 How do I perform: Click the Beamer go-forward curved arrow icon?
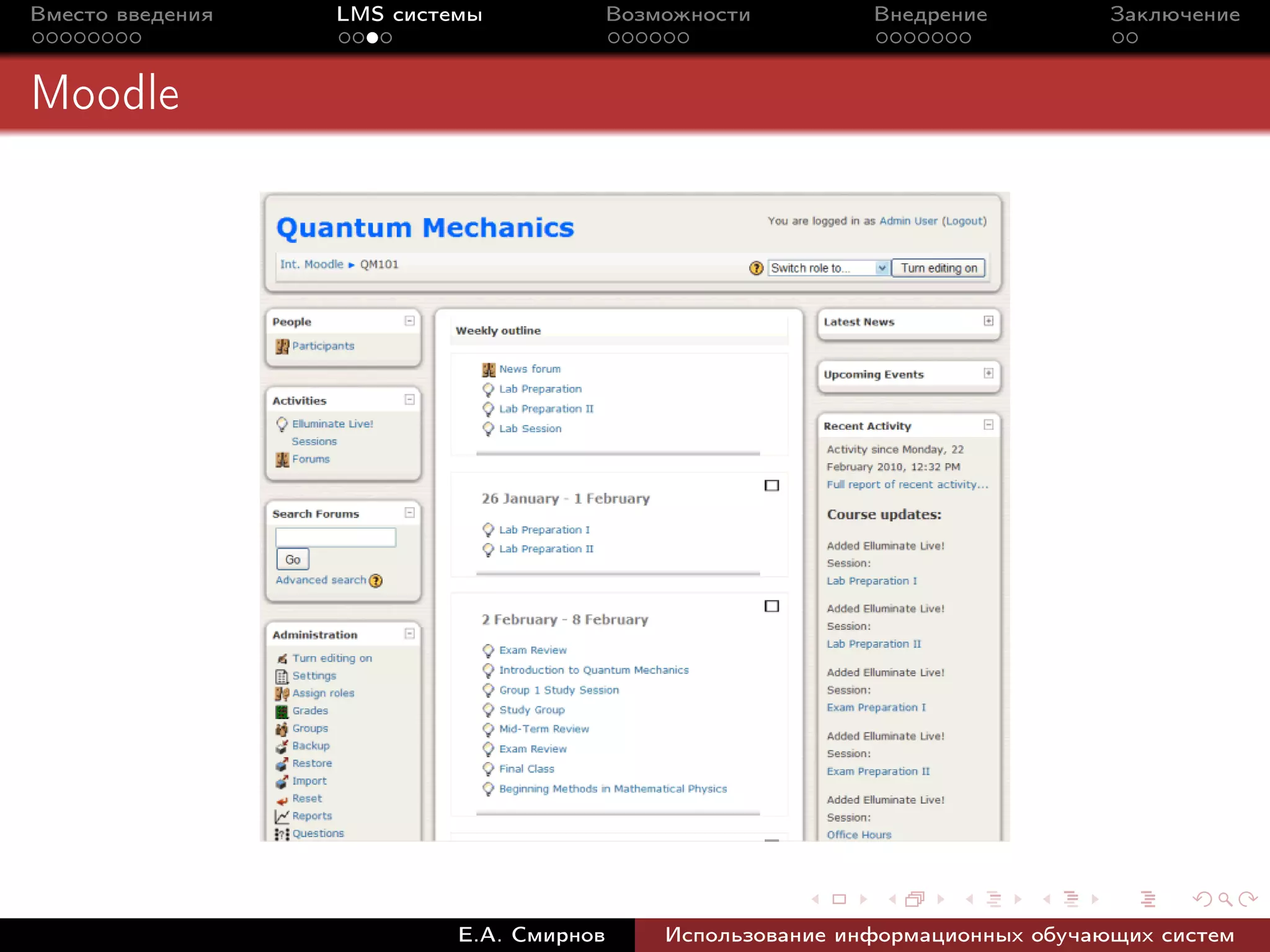pyautogui.click(x=1248, y=899)
